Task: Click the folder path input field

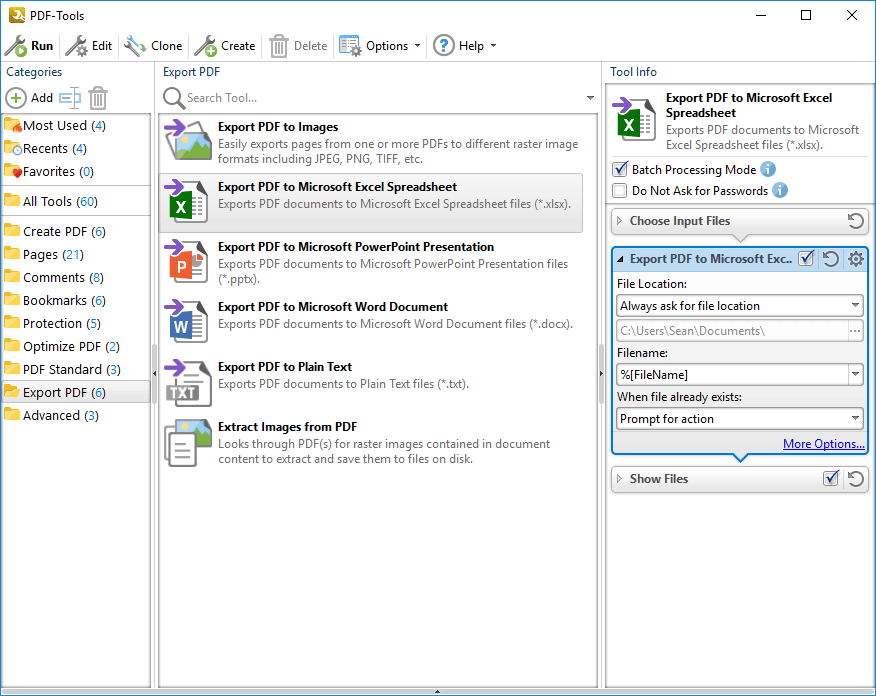Action: coord(732,331)
